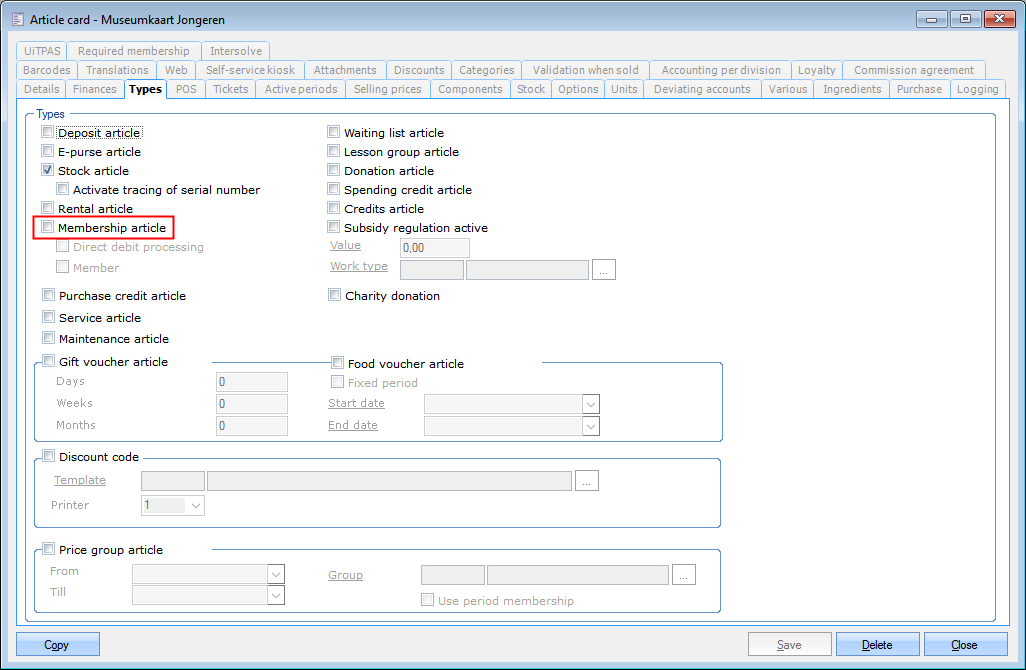Enable the Membership article checkbox
Viewport: 1026px width, 670px height.
tap(48, 228)
